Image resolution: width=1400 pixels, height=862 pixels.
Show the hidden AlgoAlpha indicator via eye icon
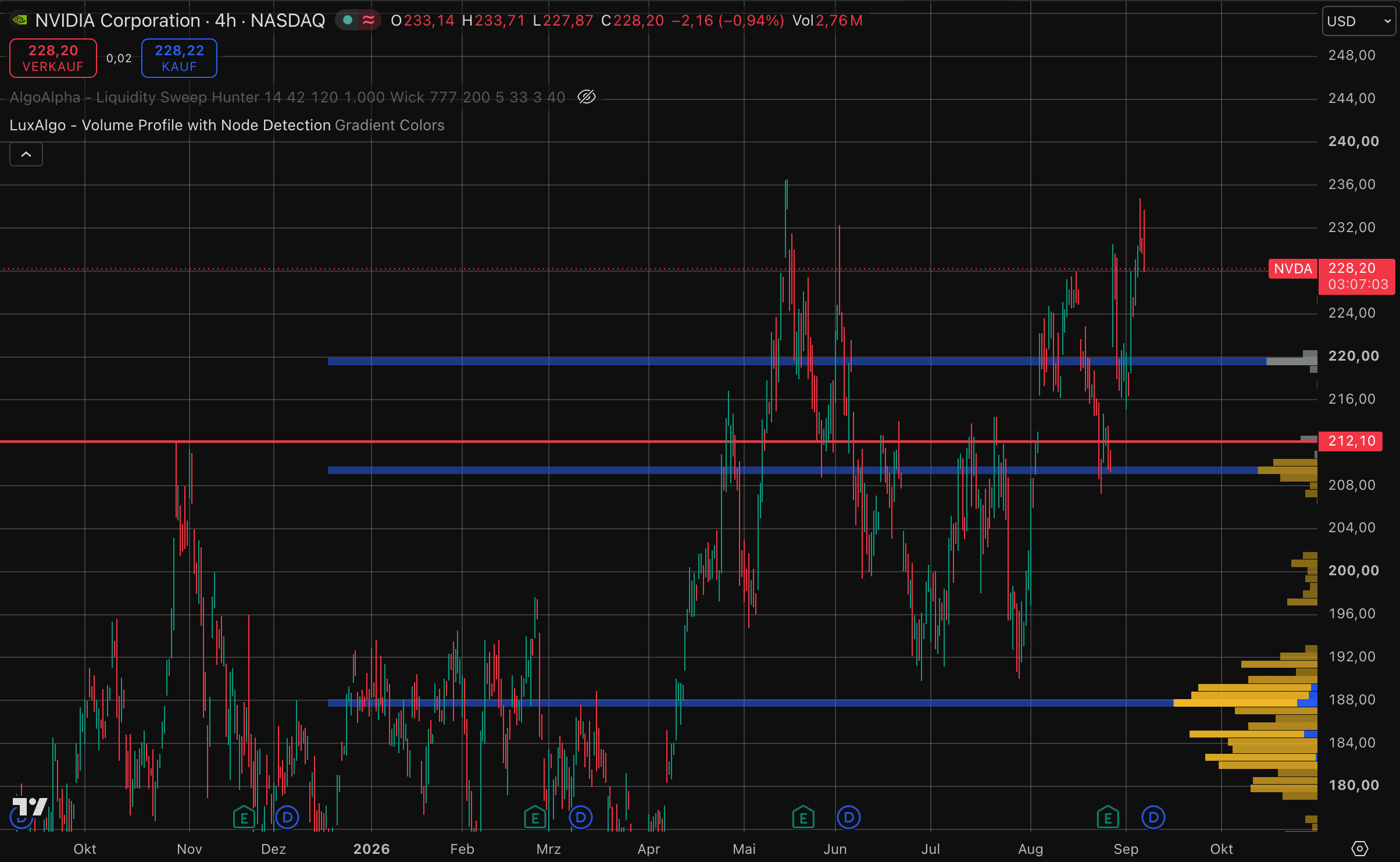click(x=587, y=97)
